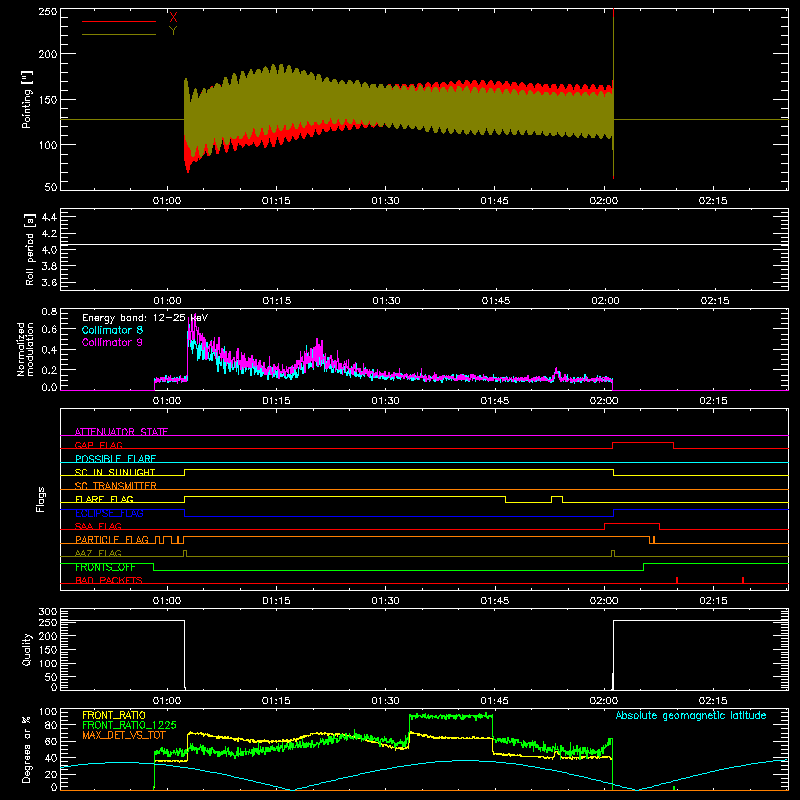Click the 0.8 tick on modulation axis

click(x=49, y=312)
